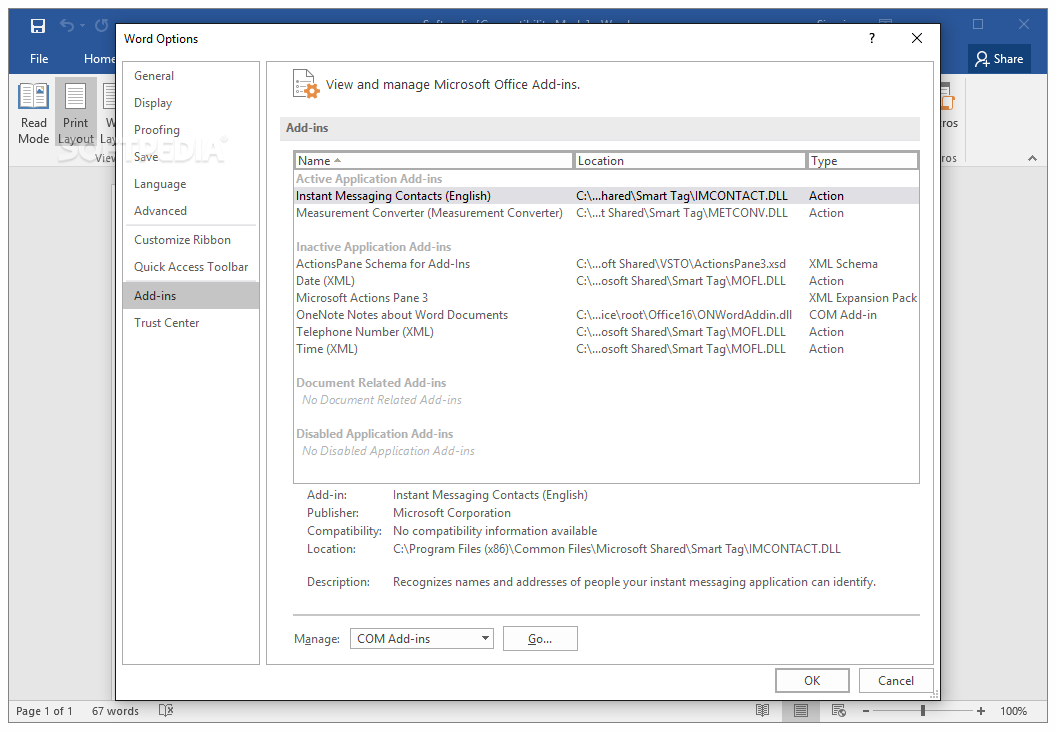1056x731 pixels.
Task: Open the Proofing options category
Action: (191, 130)
